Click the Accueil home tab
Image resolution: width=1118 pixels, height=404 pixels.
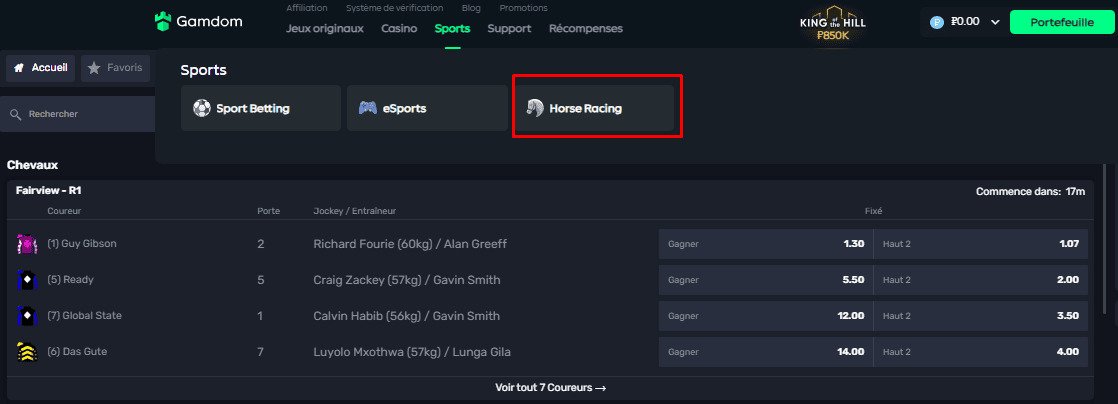(40, 68)
